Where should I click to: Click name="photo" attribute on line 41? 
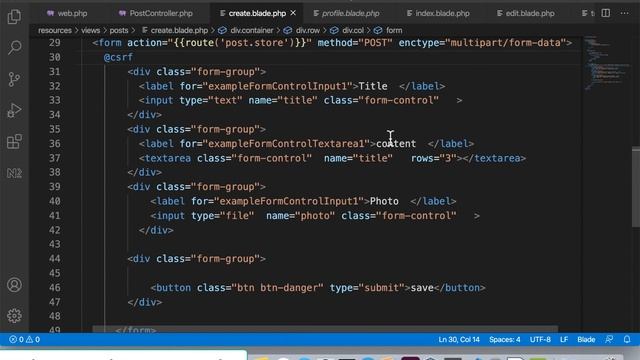(x=300, y=216)
